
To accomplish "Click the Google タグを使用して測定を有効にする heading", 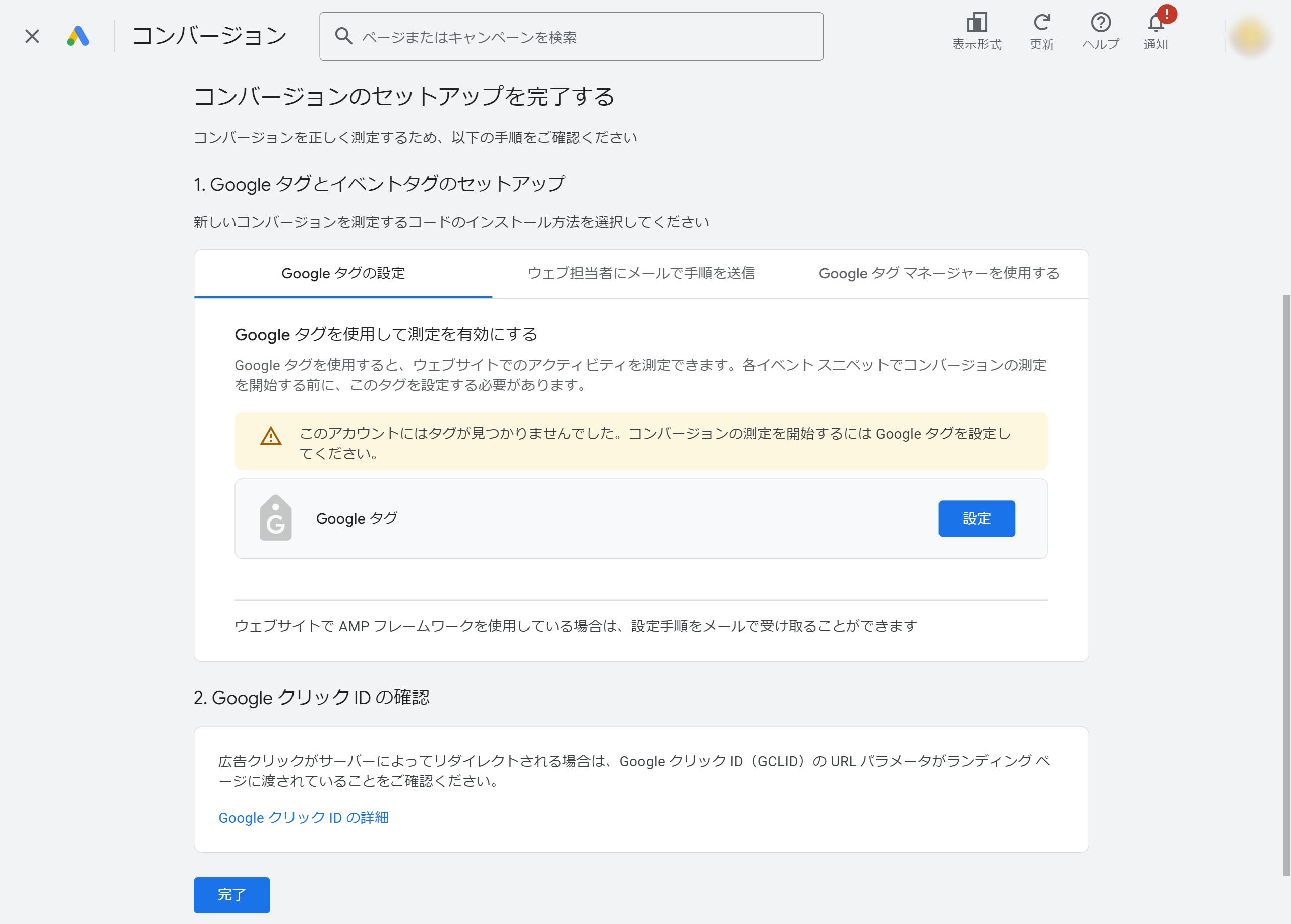I will point(386,334).
